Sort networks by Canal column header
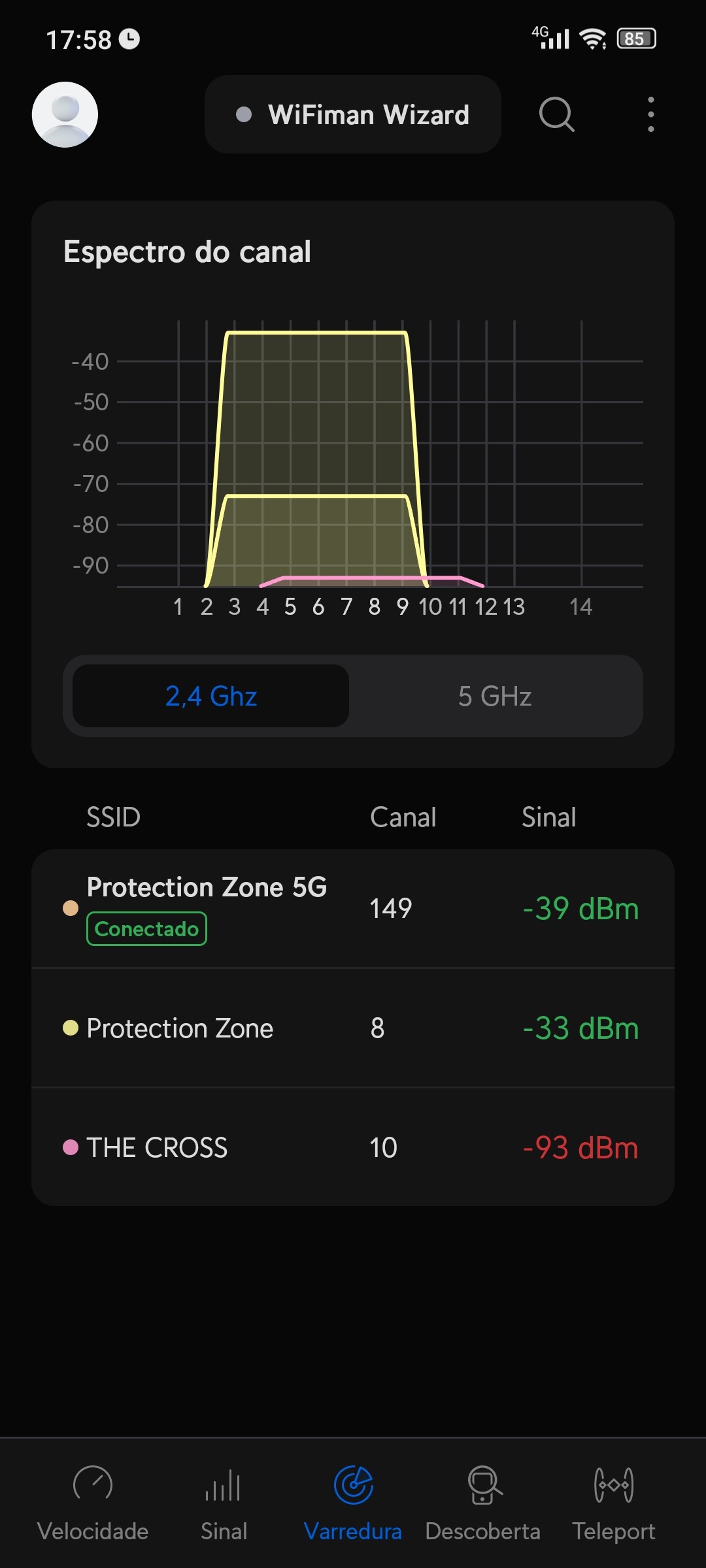706x1568 pixels. coord(403,817)
